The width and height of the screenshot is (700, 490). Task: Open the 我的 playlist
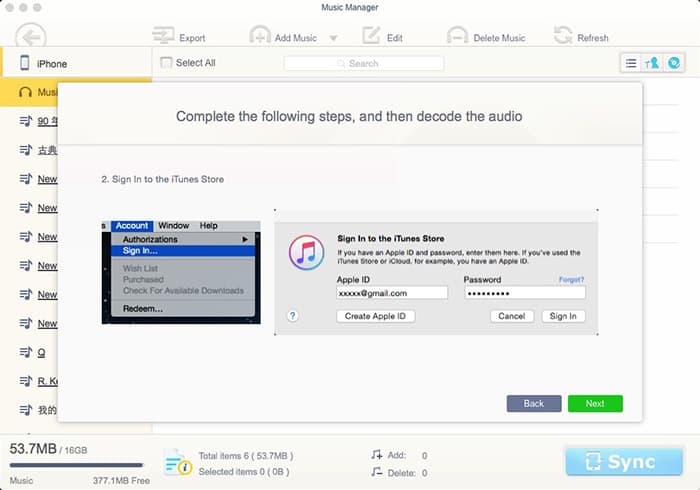click(38, 410)
